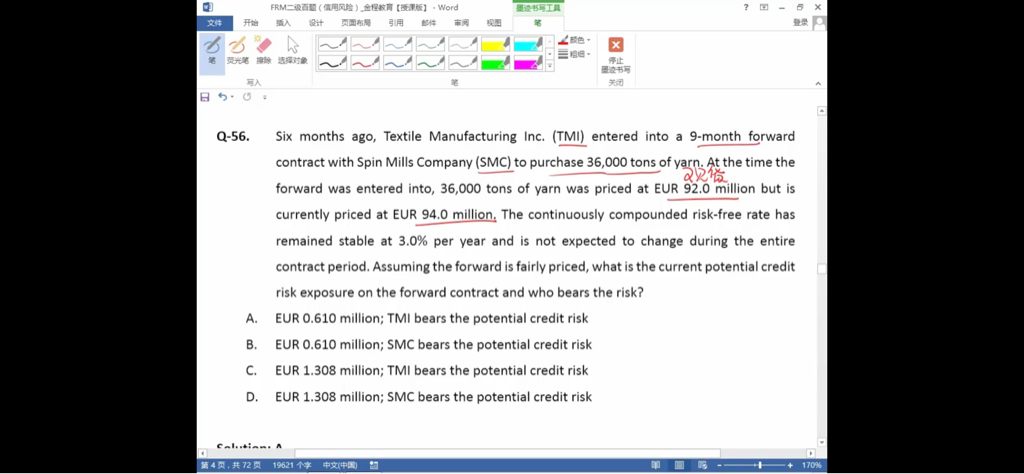Switch to Print Layout view in status bar
Viewport: 1024px width, 474px height.
pyautogui.click(x=679, y=465)
